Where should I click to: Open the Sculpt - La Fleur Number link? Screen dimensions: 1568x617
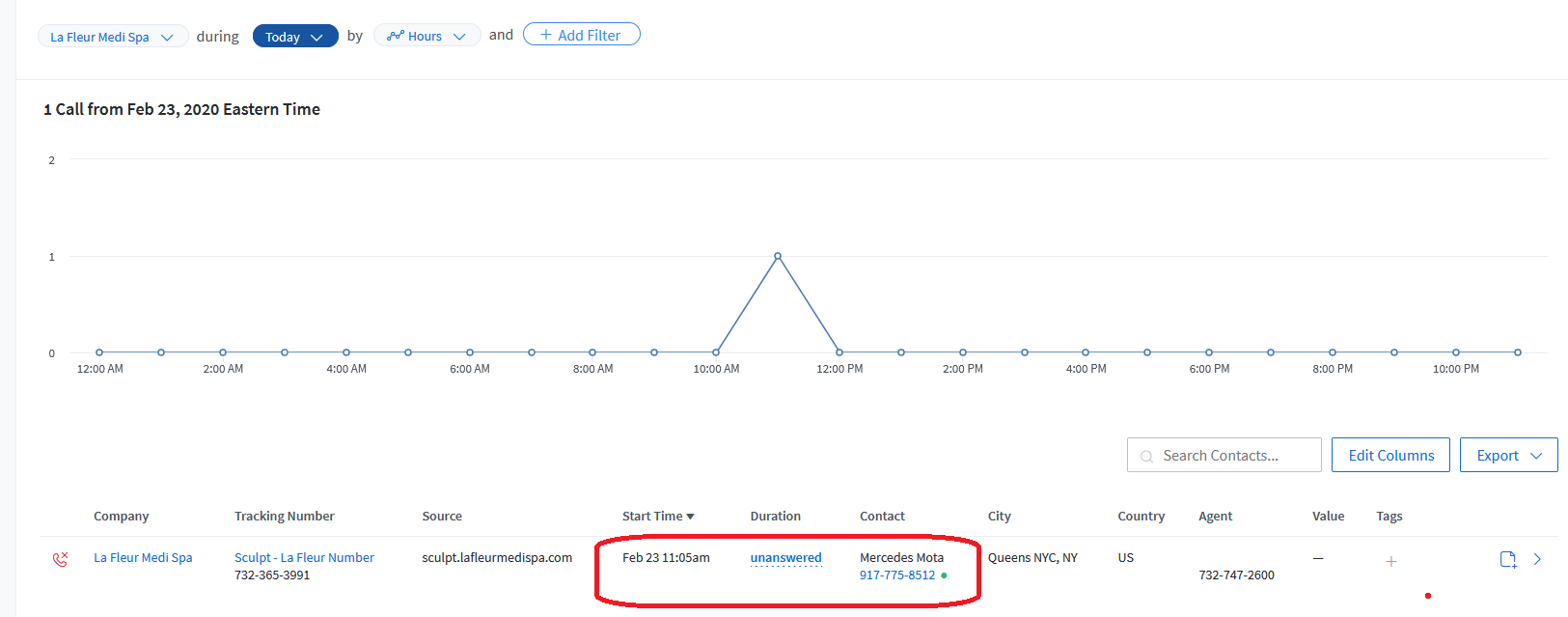click(x=304, y=557)
